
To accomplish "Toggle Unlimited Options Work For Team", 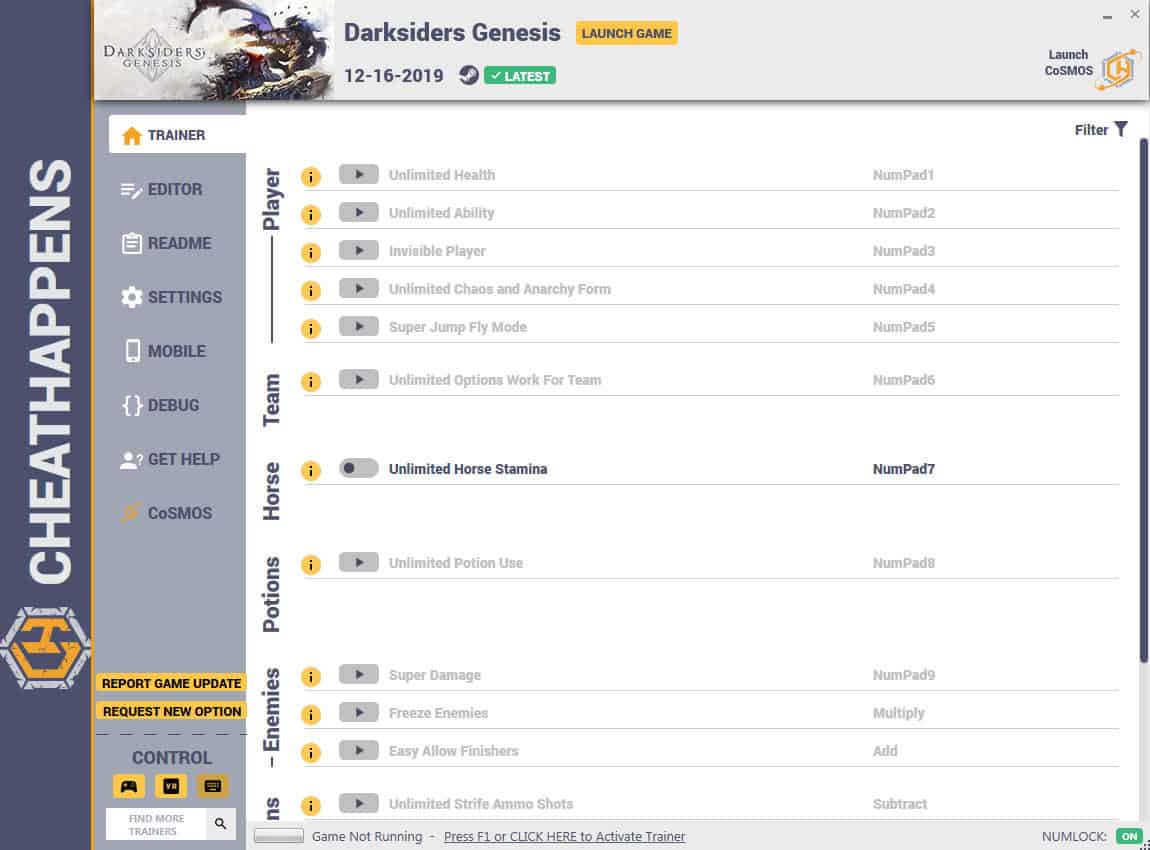I will click(359, 380).
